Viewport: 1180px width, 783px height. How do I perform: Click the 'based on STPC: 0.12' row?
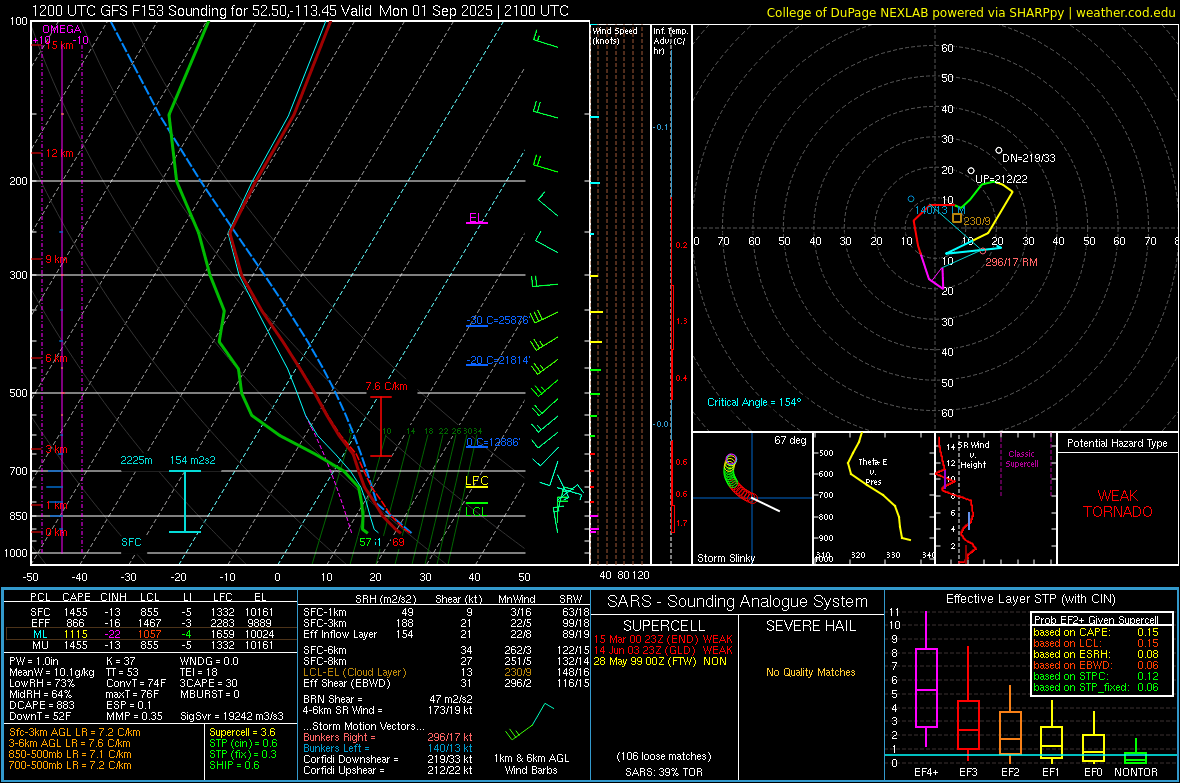(x=1096, y=675)
